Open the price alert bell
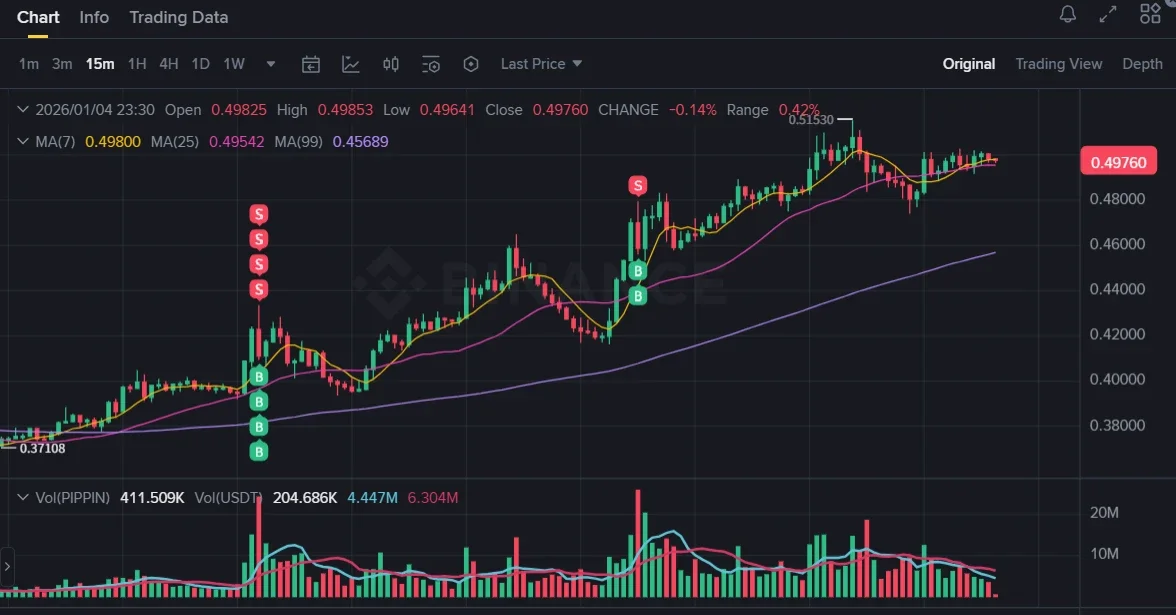This screenshot has width=1176, height=615. [1068, 15]
